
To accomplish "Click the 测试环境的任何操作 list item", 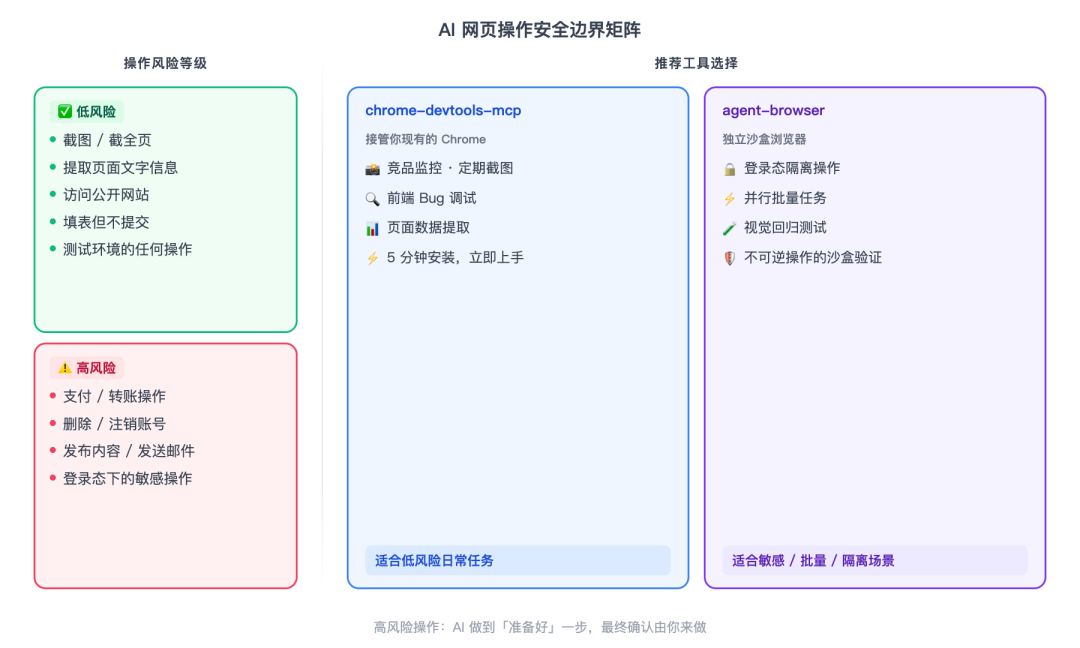I will [127, 249].
